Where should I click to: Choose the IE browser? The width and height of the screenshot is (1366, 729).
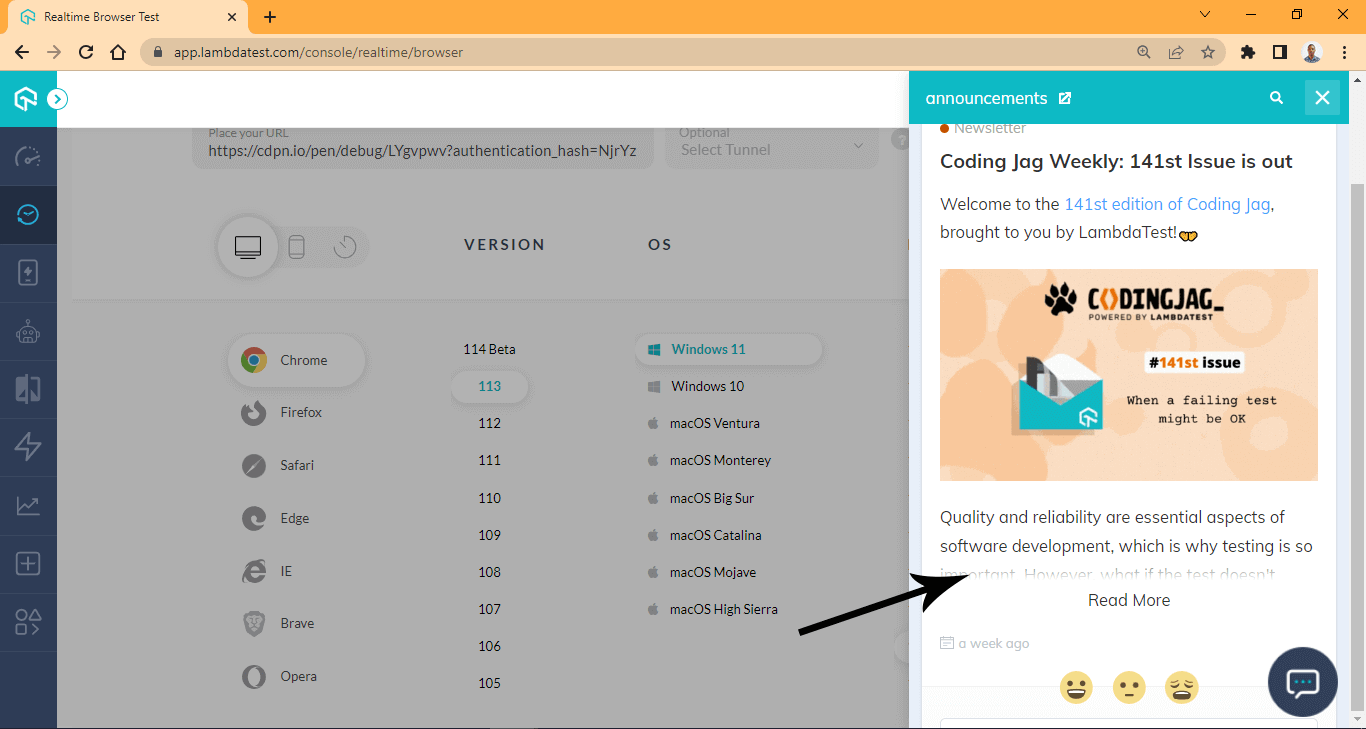[267, 571]
